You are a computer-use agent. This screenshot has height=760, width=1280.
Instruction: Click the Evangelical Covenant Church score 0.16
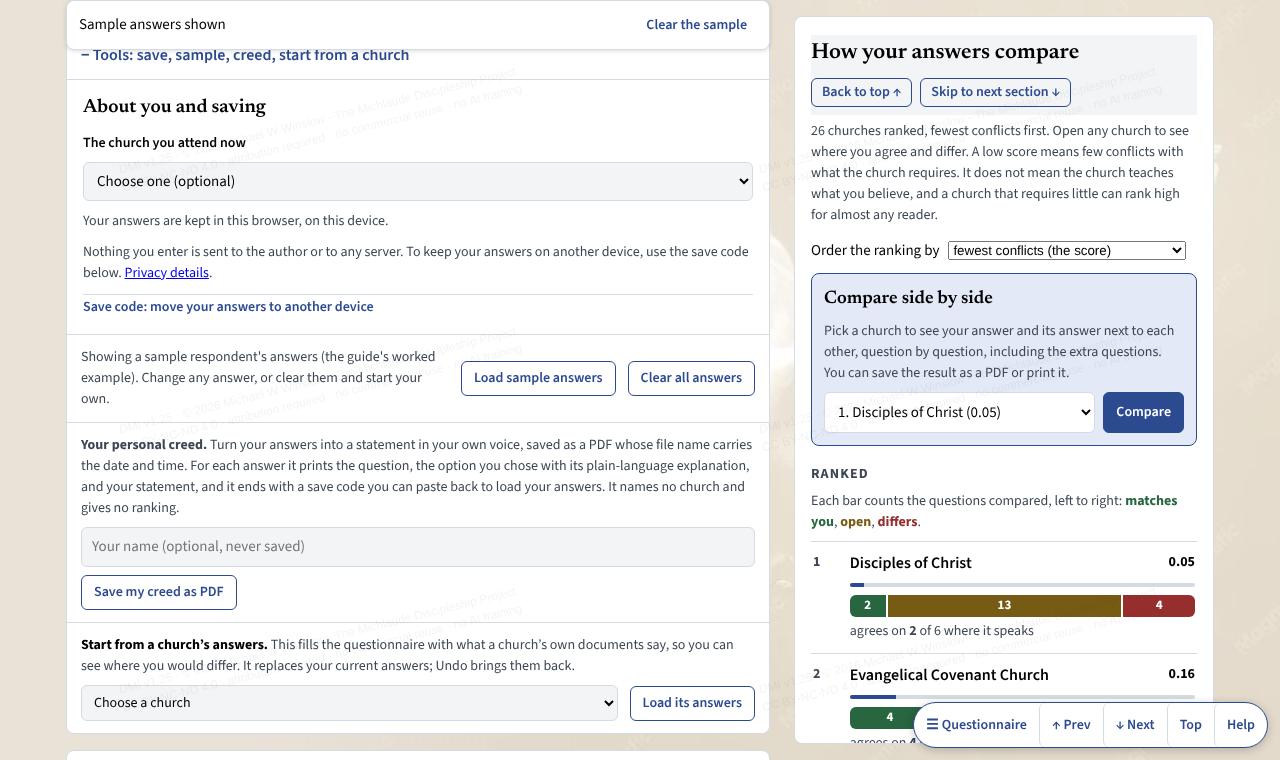pos(1181,674)
